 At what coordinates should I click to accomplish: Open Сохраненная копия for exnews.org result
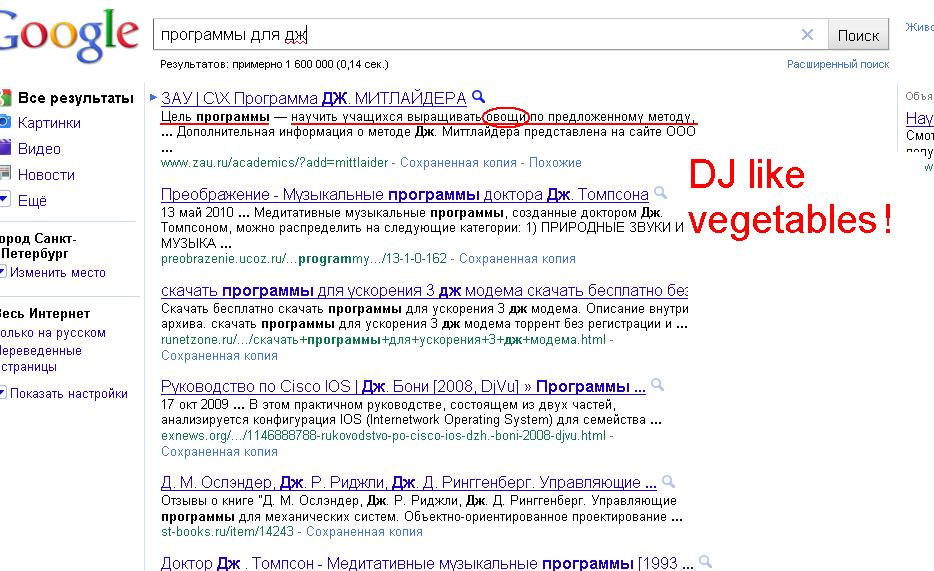[x=219, y=452]
